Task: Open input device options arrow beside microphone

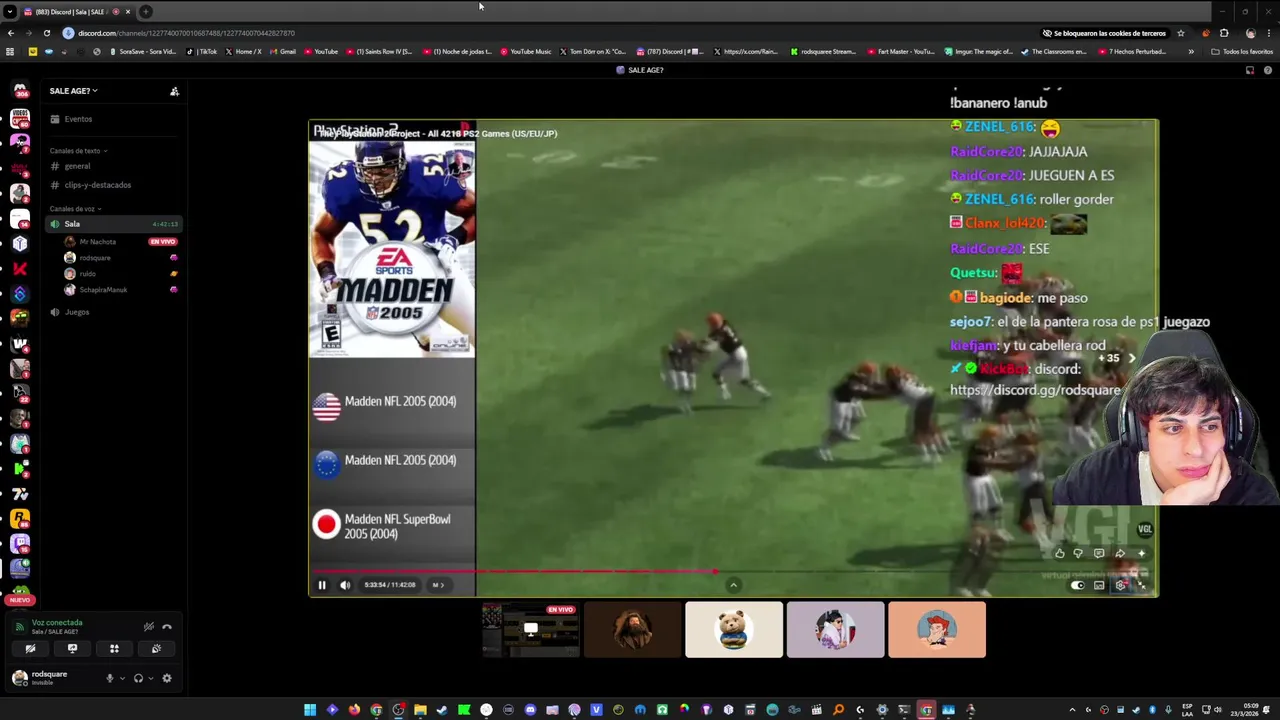Action: point(122,678)
